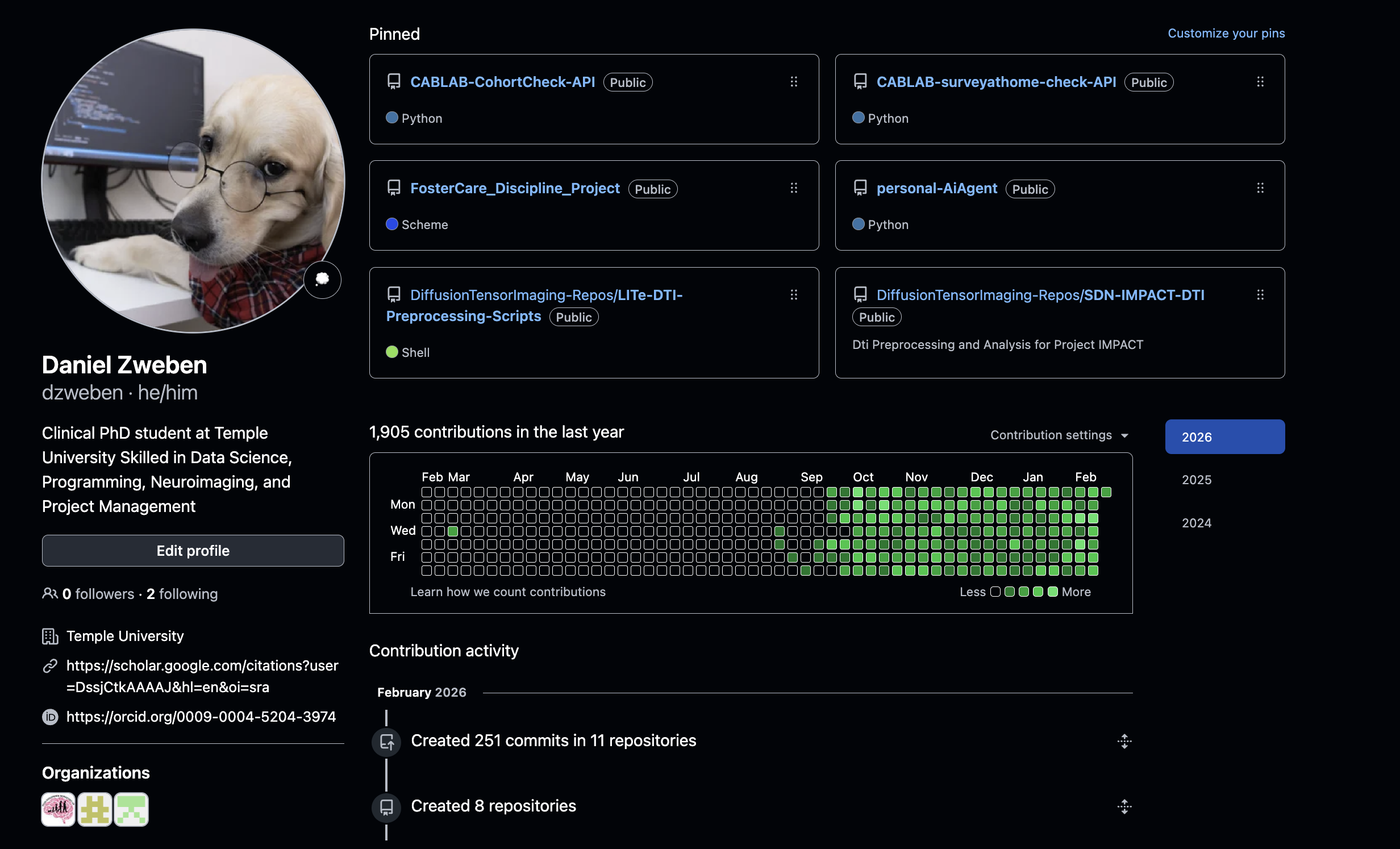This screenshot has height=849, width=1400.
Task: Select the 2024 contribution year
Action: 1197,523
